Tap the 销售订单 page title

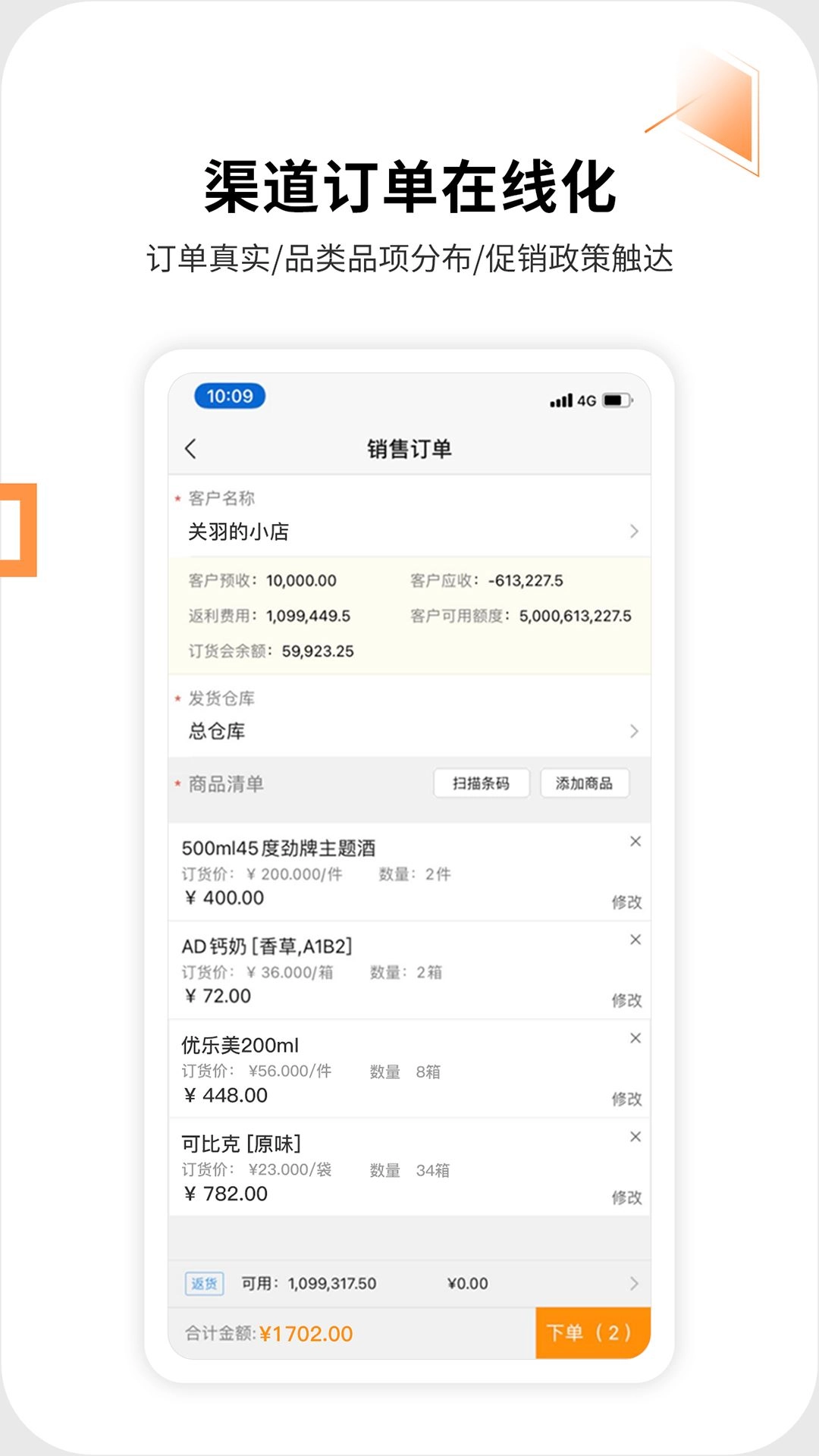click(409, 449)
